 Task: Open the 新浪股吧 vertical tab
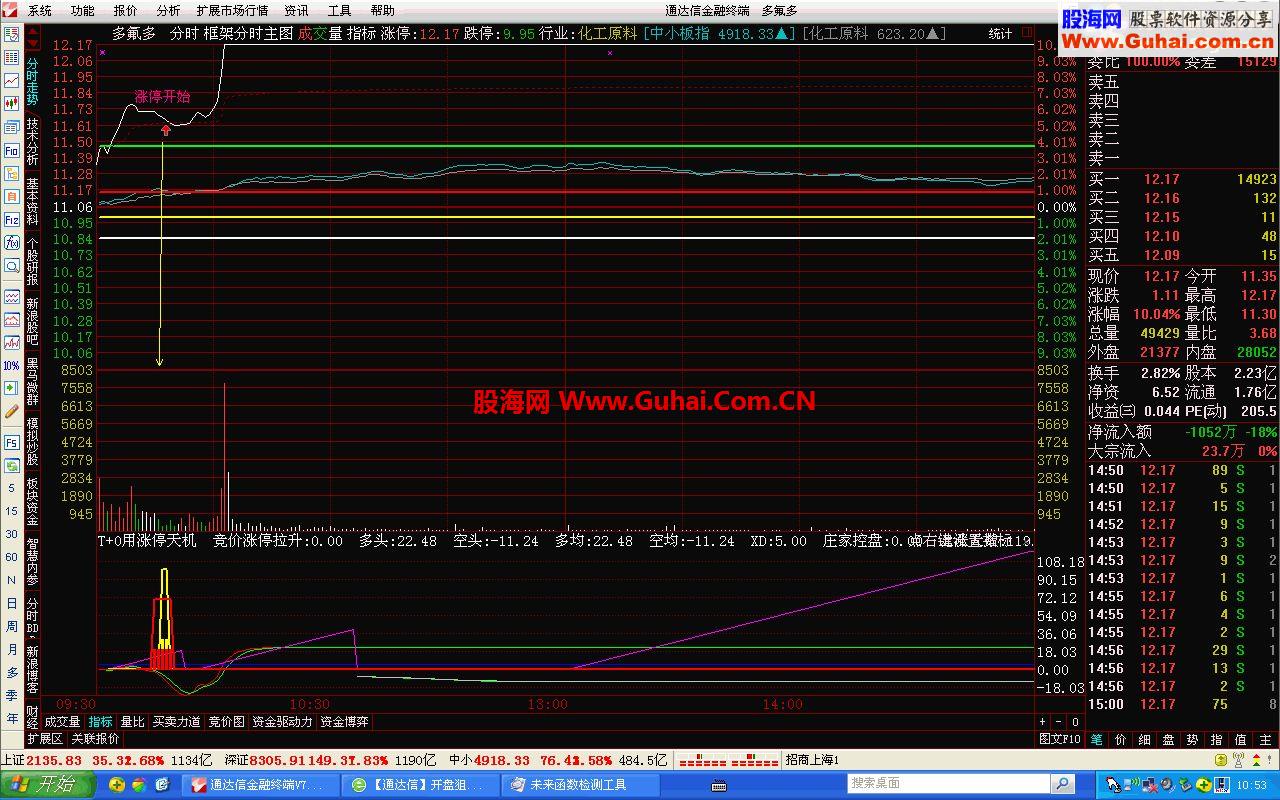pos(32,322)
